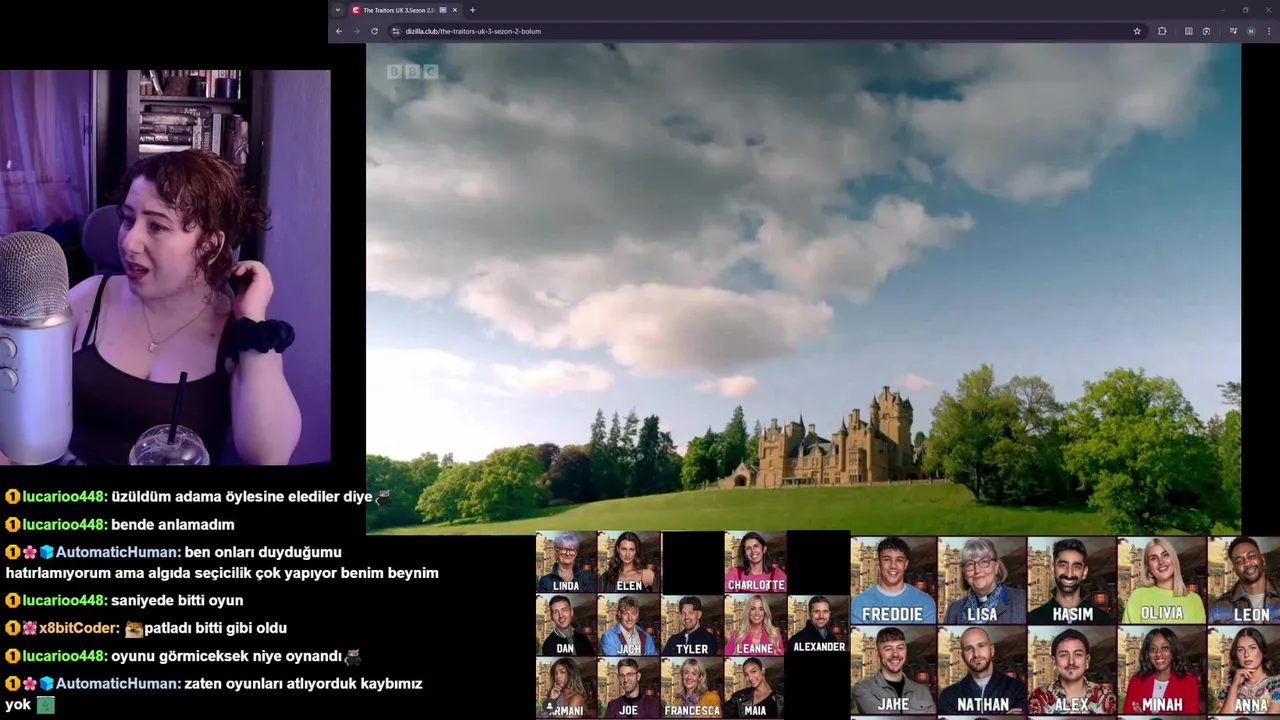Select Olivia's portrait card
The width and height of the screenshot is (1280, 720).
[x=1161, y=581]
